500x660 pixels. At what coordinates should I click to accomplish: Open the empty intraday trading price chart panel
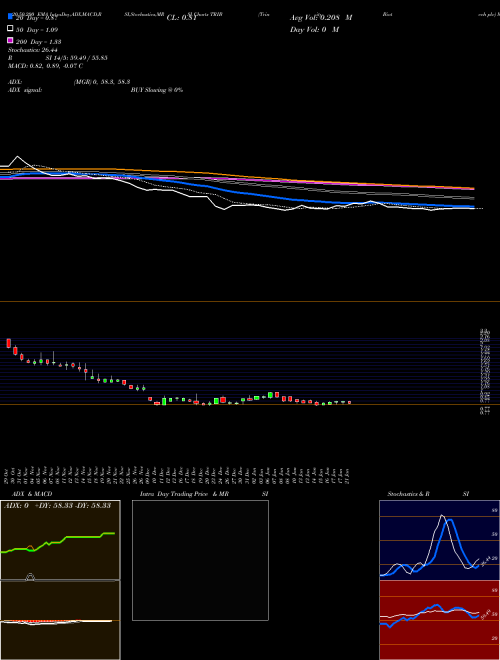click(200, 560)
